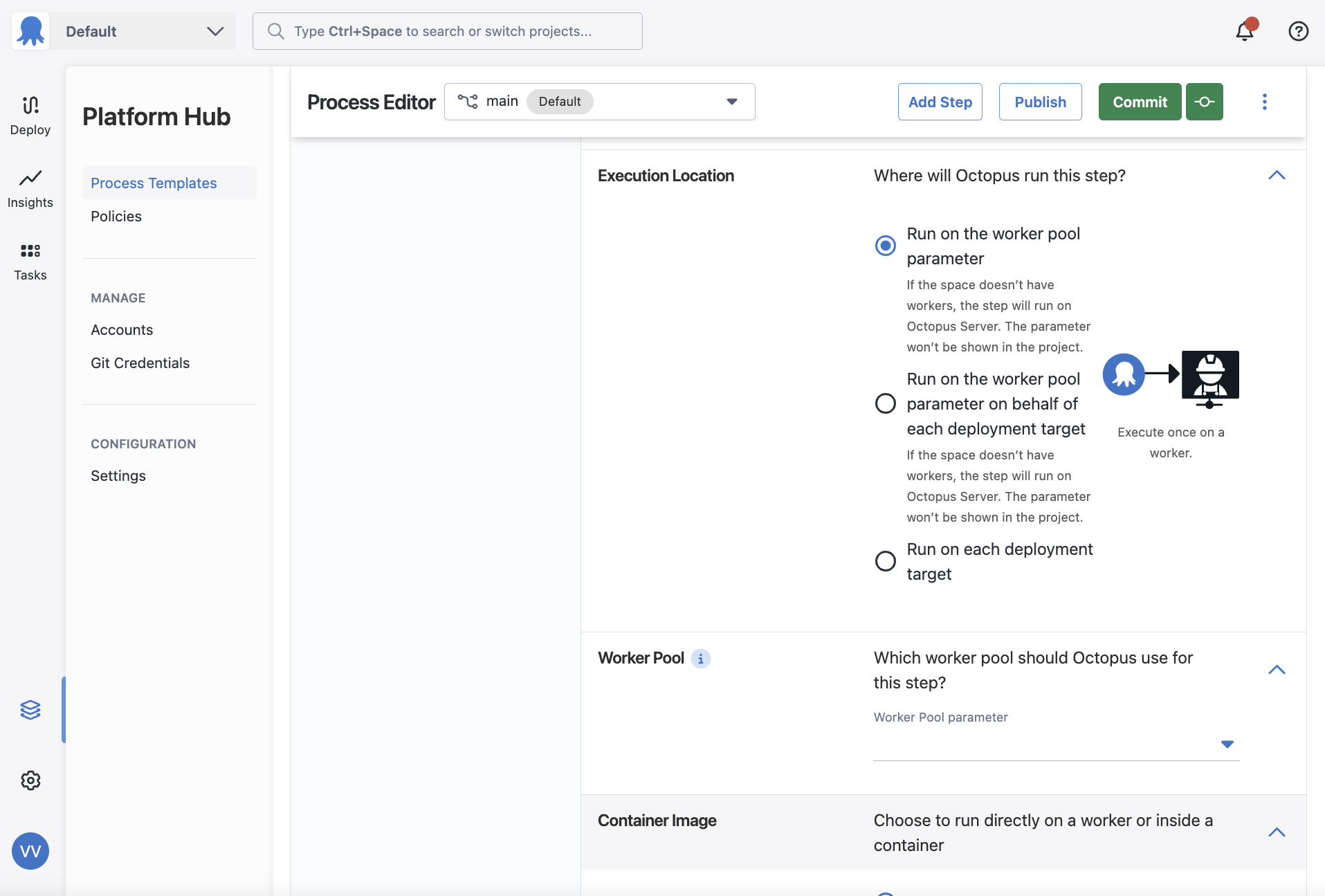Go to Process Templates

tap(169, 183)
